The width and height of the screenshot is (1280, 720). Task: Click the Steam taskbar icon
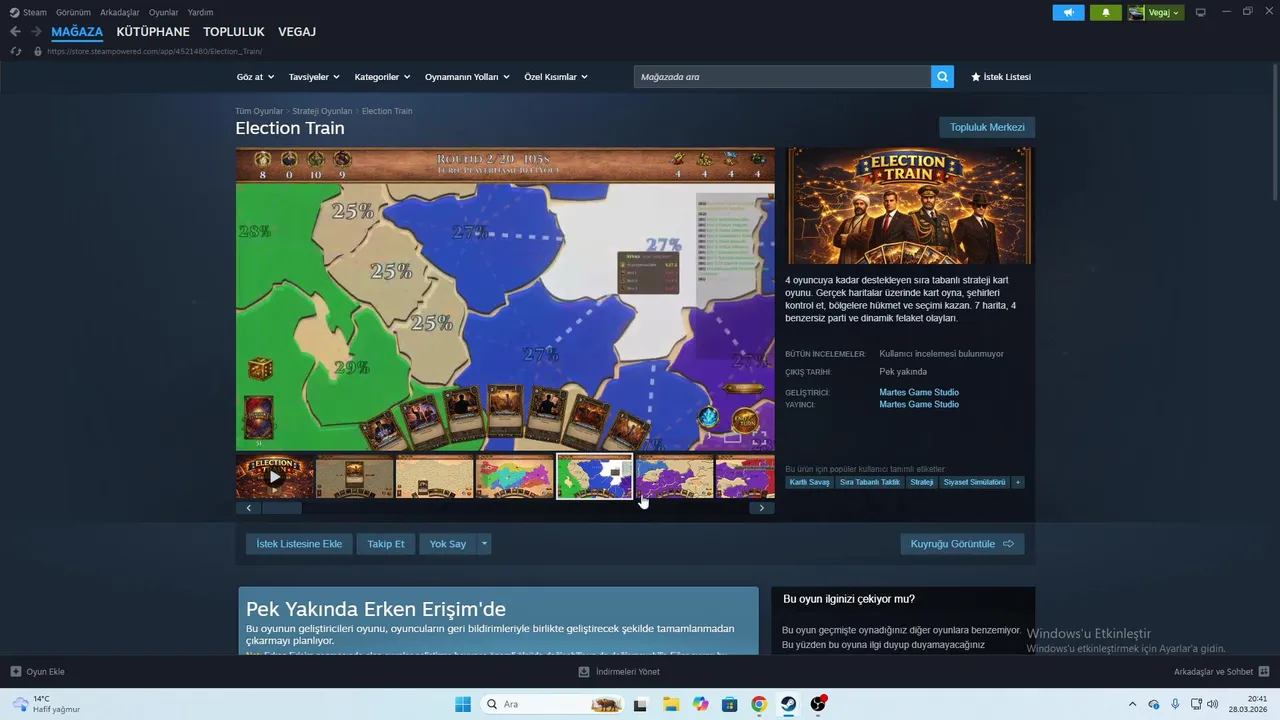coord(788,704)
